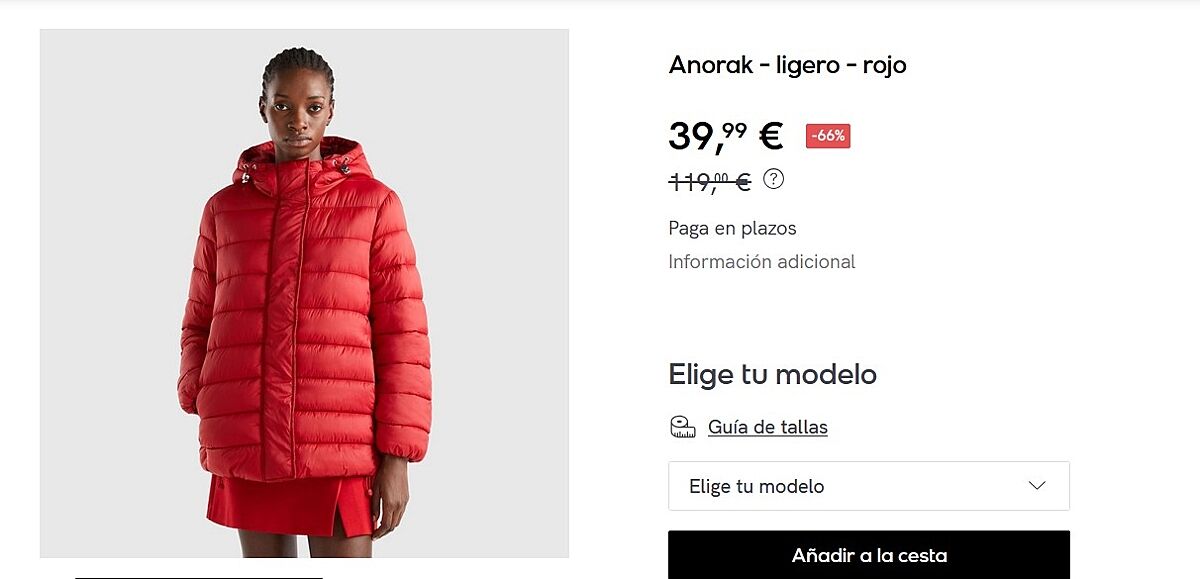Open the main red anorak product photo
The width and height of the screenshot is (1200, 579).
[x=304, y=293]
